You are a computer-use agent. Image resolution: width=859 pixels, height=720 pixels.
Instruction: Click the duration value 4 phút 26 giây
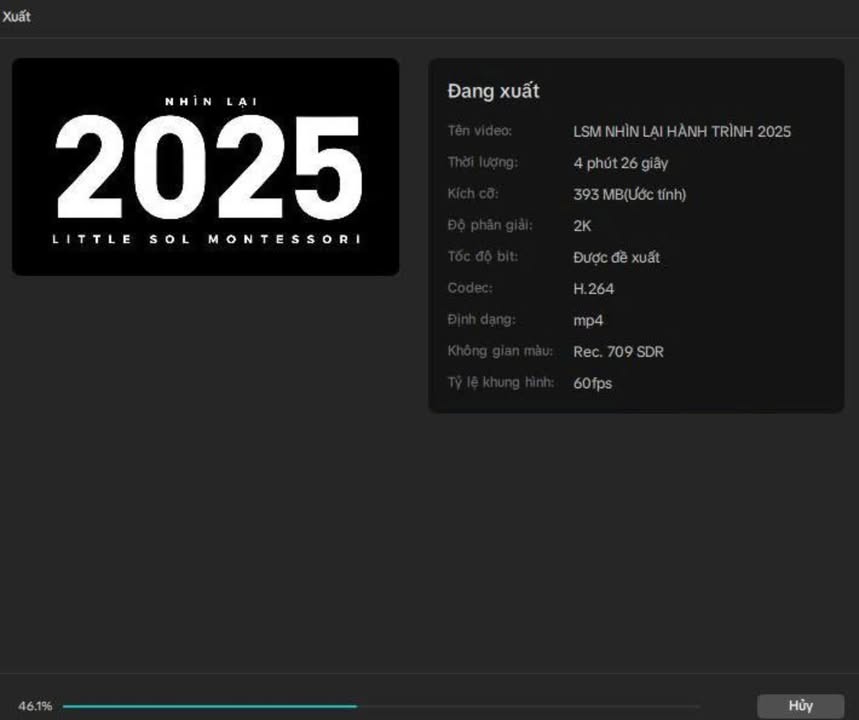tap(621, 163)
